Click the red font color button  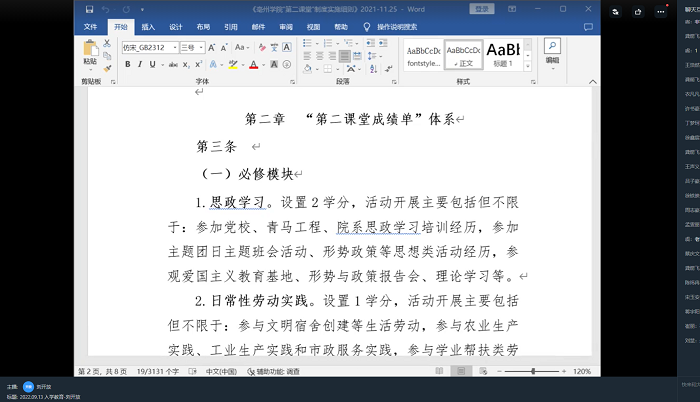[254, 65]
